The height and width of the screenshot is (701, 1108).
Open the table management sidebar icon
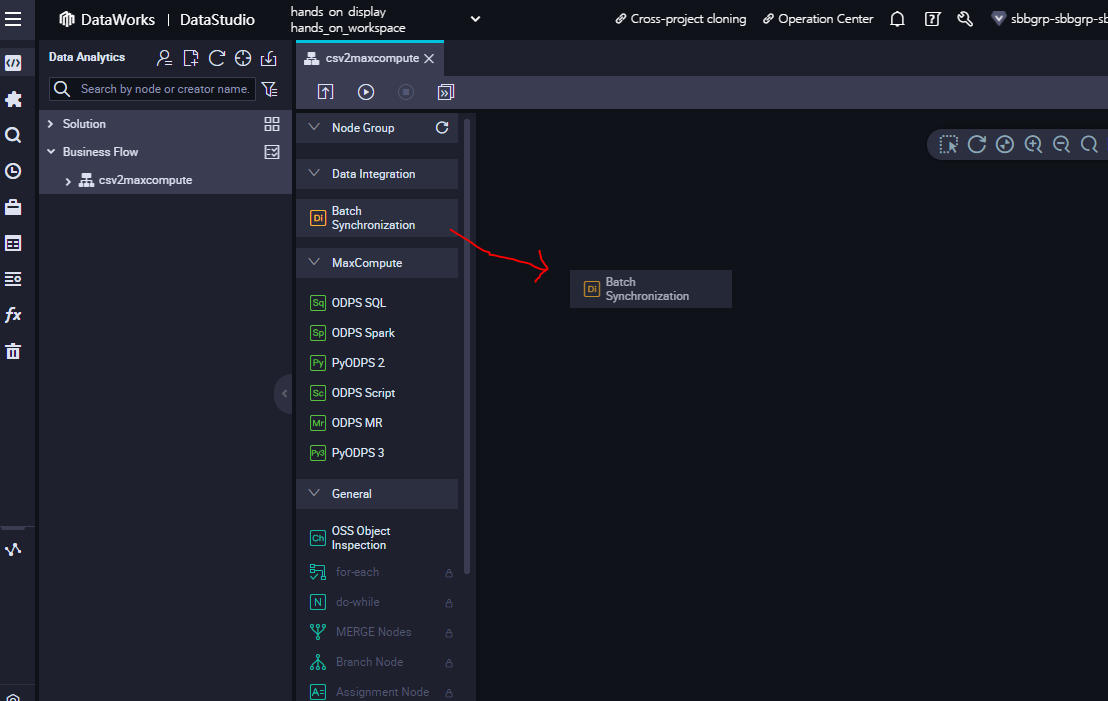tap(13, 243)
